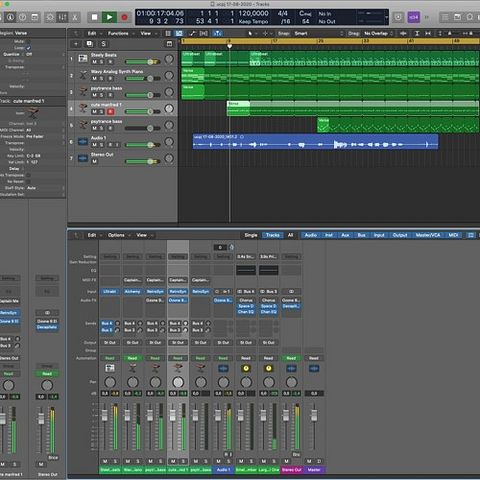The width and height of the screenshot is (480, 480).
Task: Click the green Play button
Action: (x=109, y=17)
